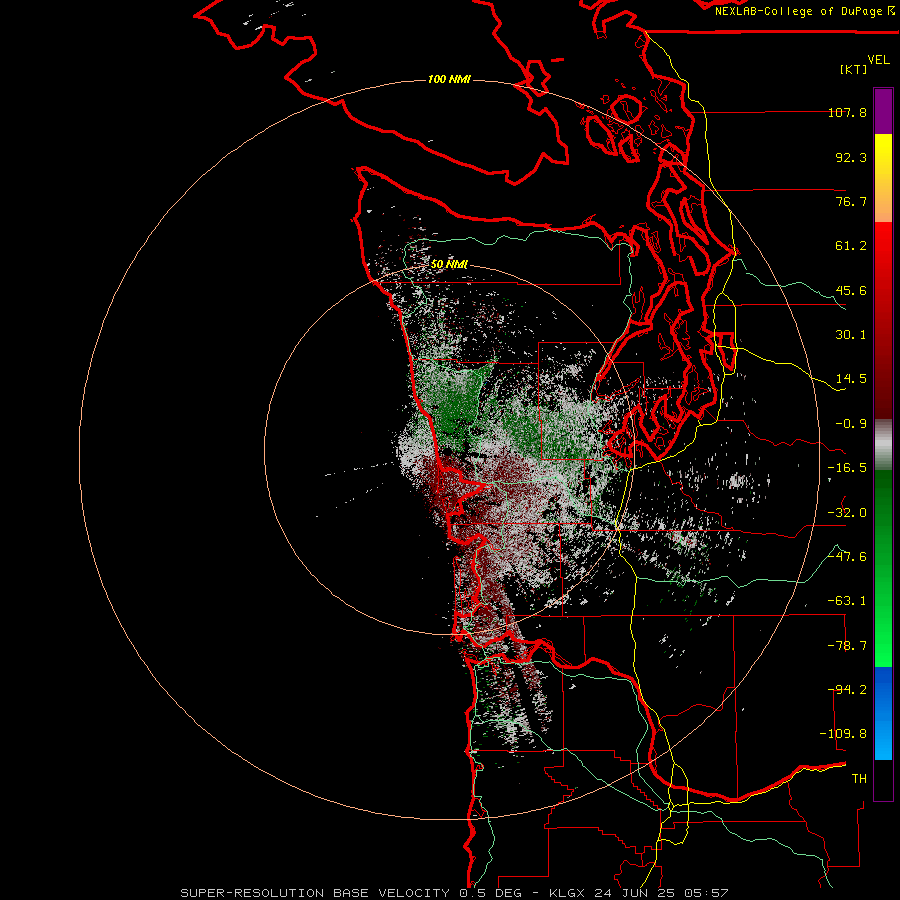Click the -94.2 legend value
Image resolution: width=900 pixels, height=900 pixels.
click(x=847, y=690)
